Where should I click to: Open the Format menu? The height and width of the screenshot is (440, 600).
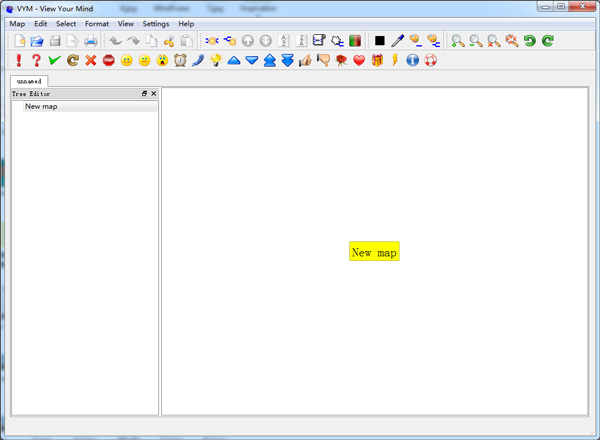(x=97, y=23)
